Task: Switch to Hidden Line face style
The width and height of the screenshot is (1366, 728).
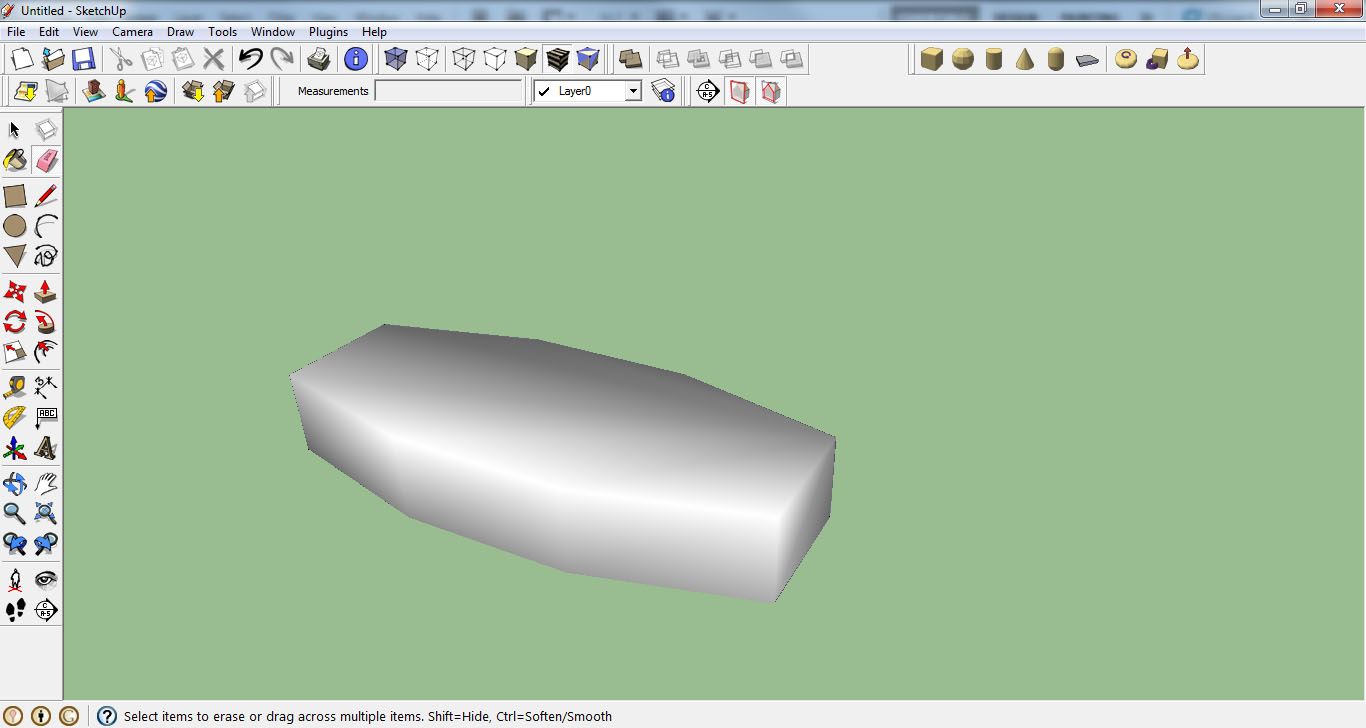Action: [495, 59]
